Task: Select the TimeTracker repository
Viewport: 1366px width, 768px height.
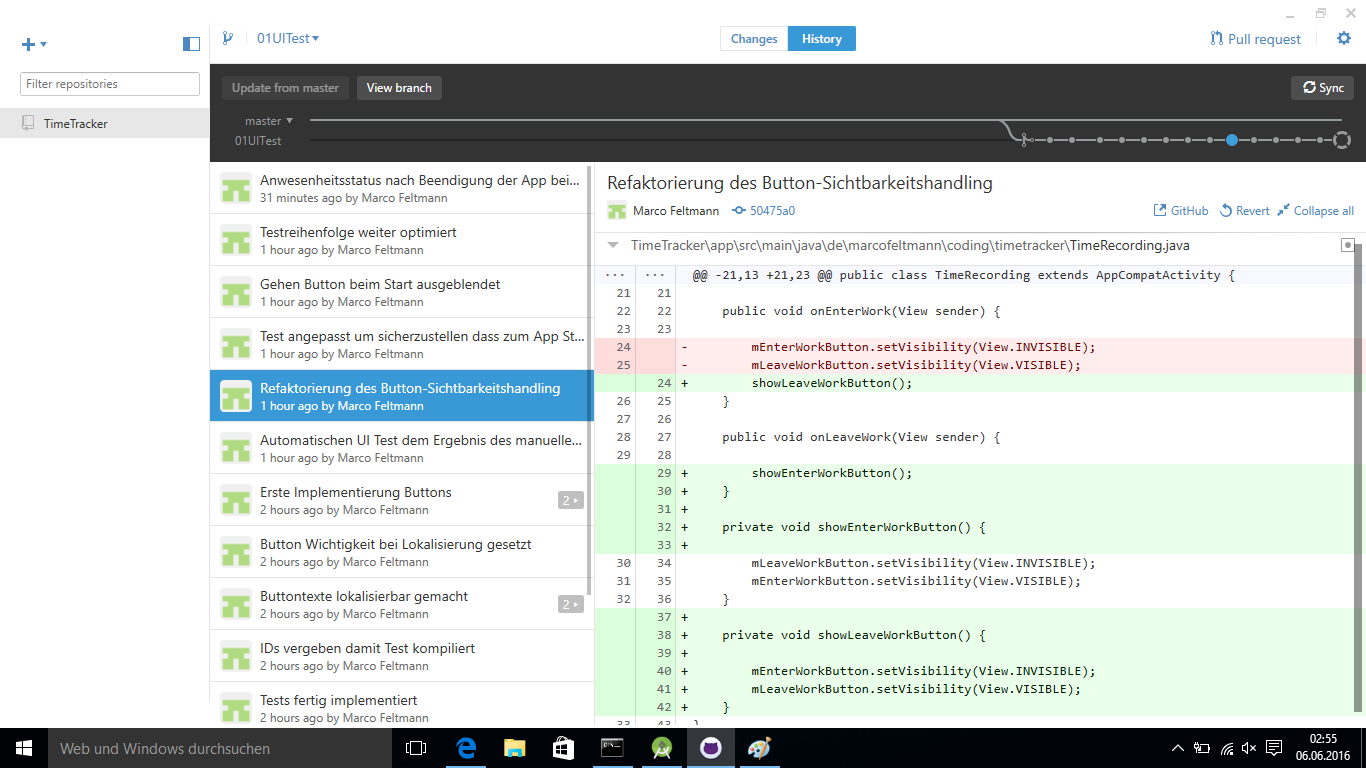Action: point(76,124)
